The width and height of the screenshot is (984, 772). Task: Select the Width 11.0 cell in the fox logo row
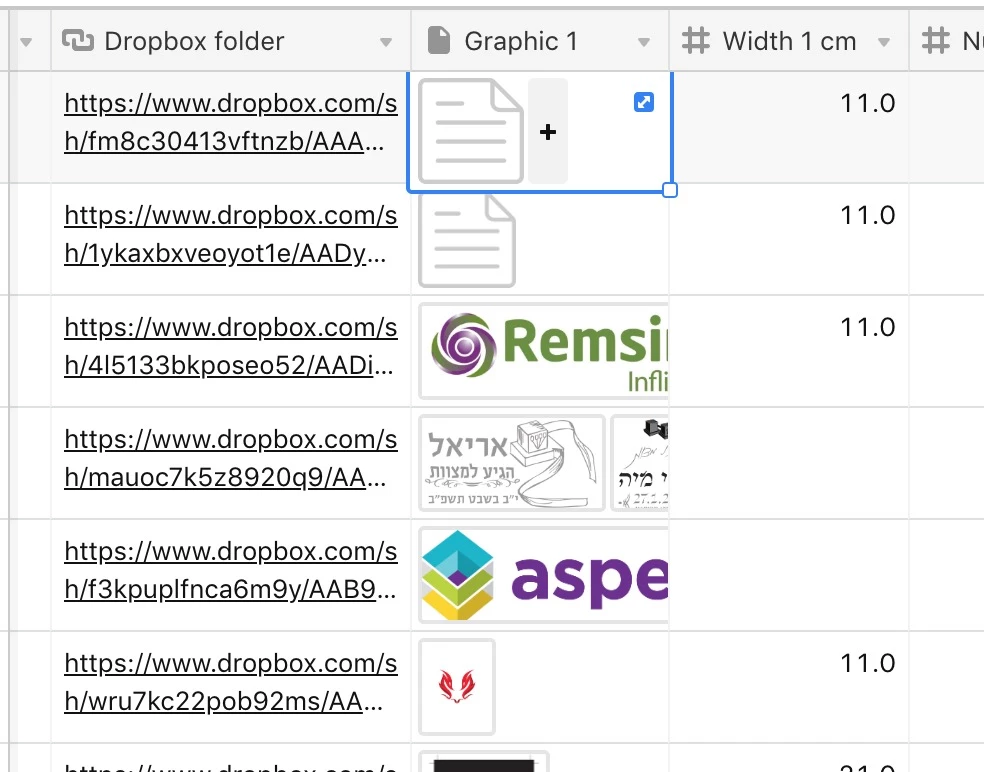coord(789,687)
